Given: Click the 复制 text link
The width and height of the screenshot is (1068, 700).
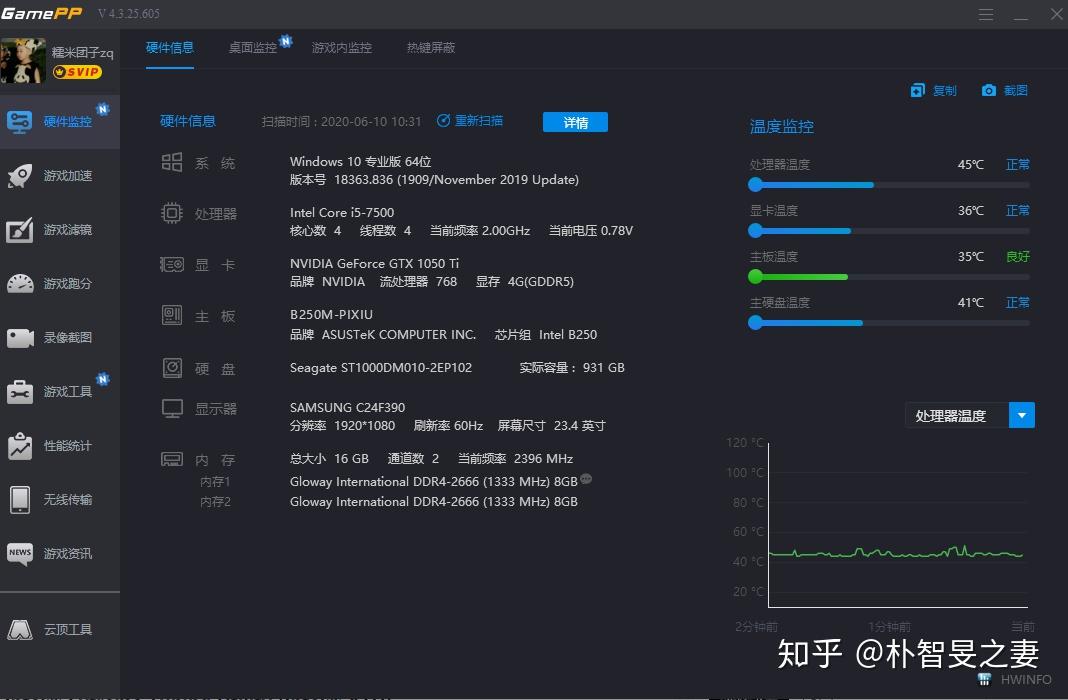Looking at the screenshot, I should coord(945,91).
